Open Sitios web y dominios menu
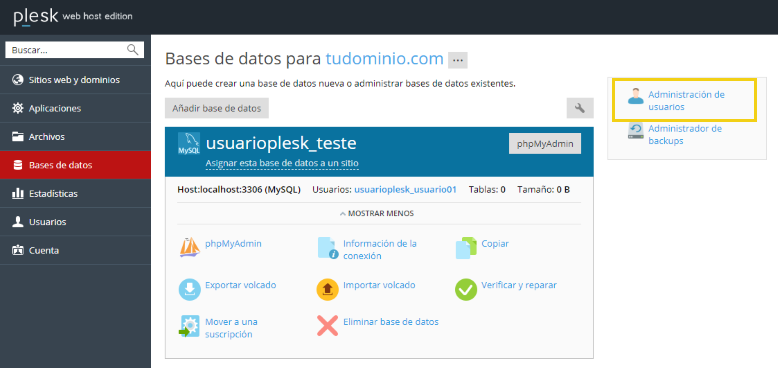 (x=75, y=80)
